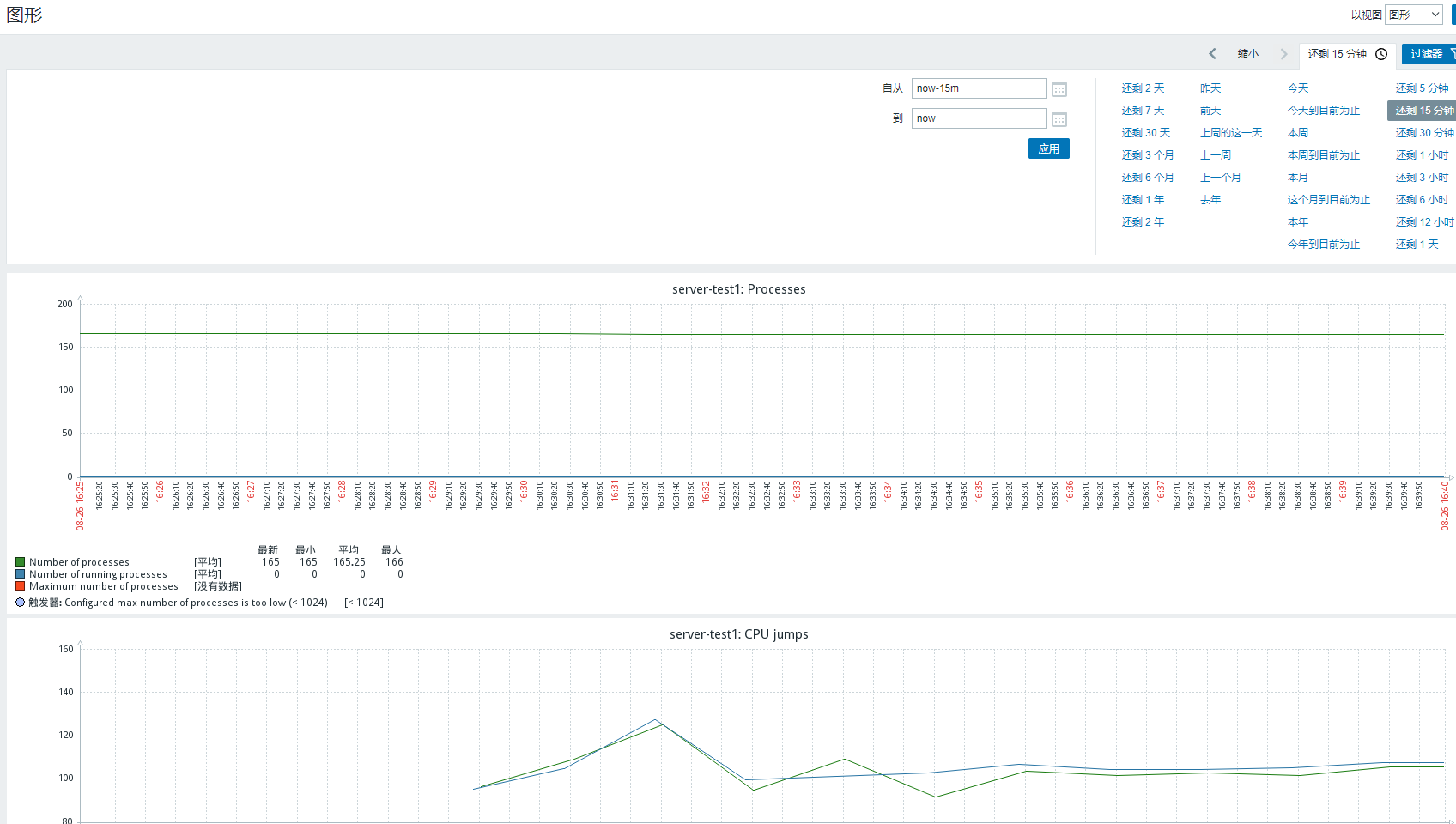1456x824 pixels.
Task: Select 还剩 15 分钟 in quick range list
Action: point(1423,111)
